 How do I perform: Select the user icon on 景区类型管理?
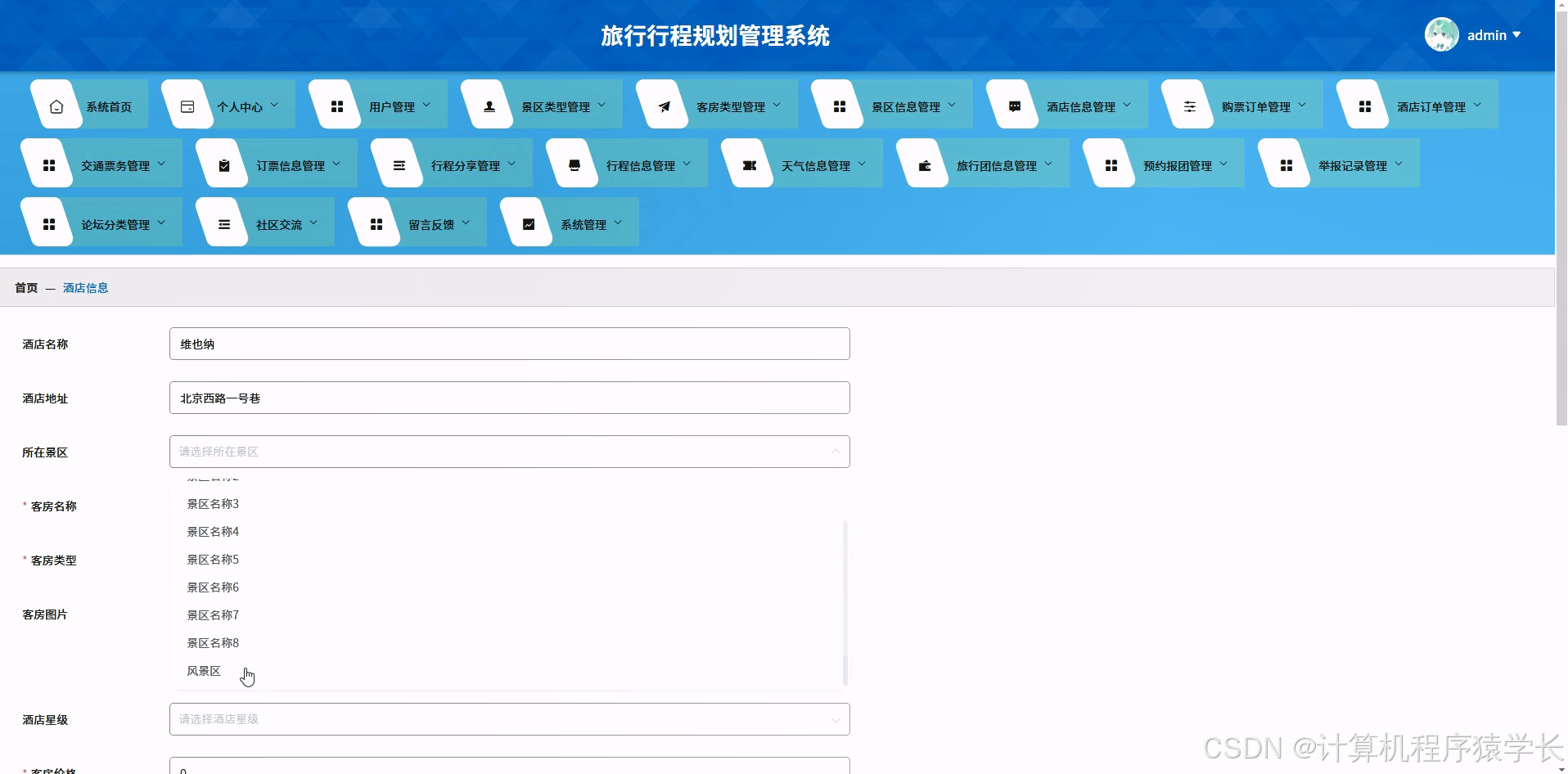(x=489, y=105)
